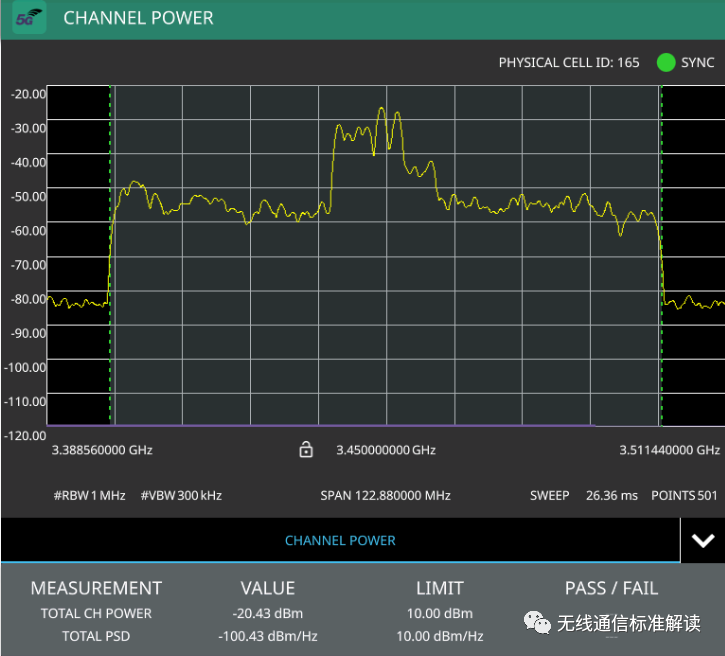Toggle the center frequency lock icon
Screen dimensions: 725x656
pos(307,450)
